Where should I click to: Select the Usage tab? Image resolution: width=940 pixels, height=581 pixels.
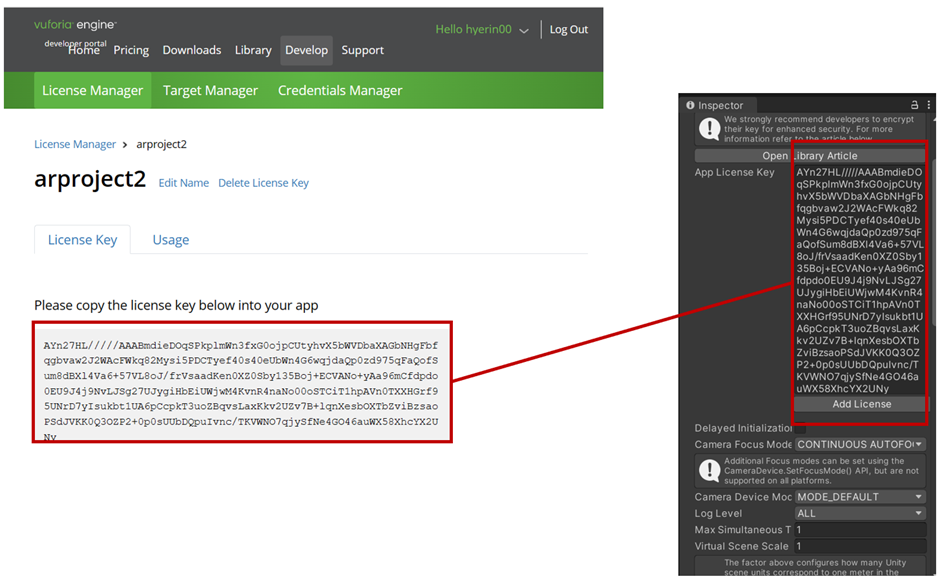171,240
